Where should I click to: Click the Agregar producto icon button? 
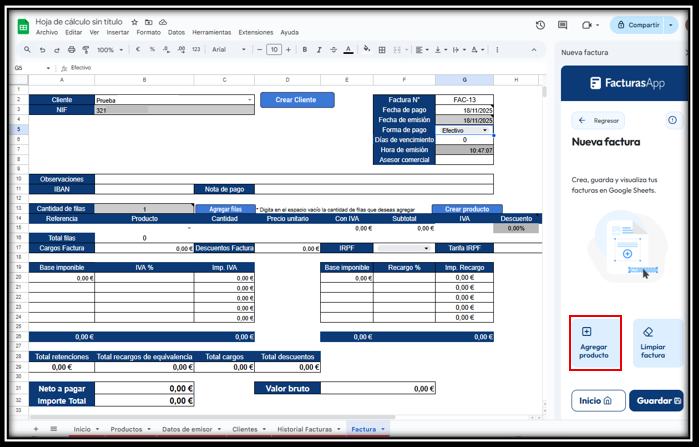click(596, 343)
